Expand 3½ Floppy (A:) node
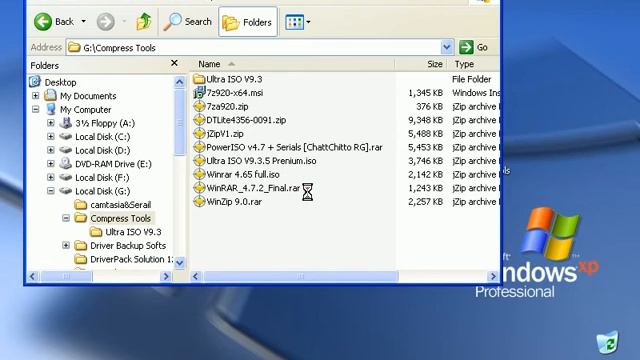Image resolution: width=640 pixels, height=360 pixels. 51,123
